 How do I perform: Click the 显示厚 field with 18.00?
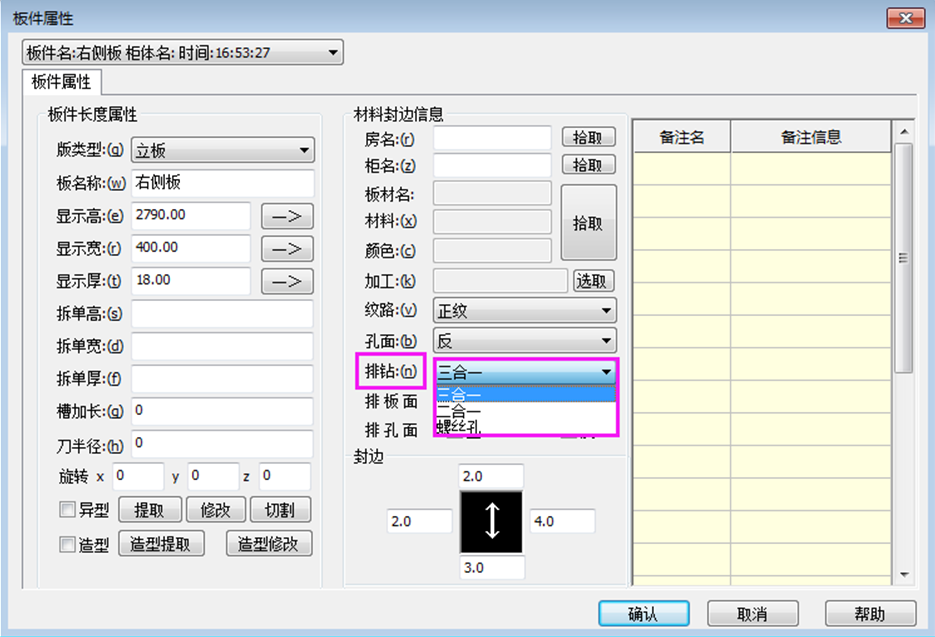pos(191,280)
